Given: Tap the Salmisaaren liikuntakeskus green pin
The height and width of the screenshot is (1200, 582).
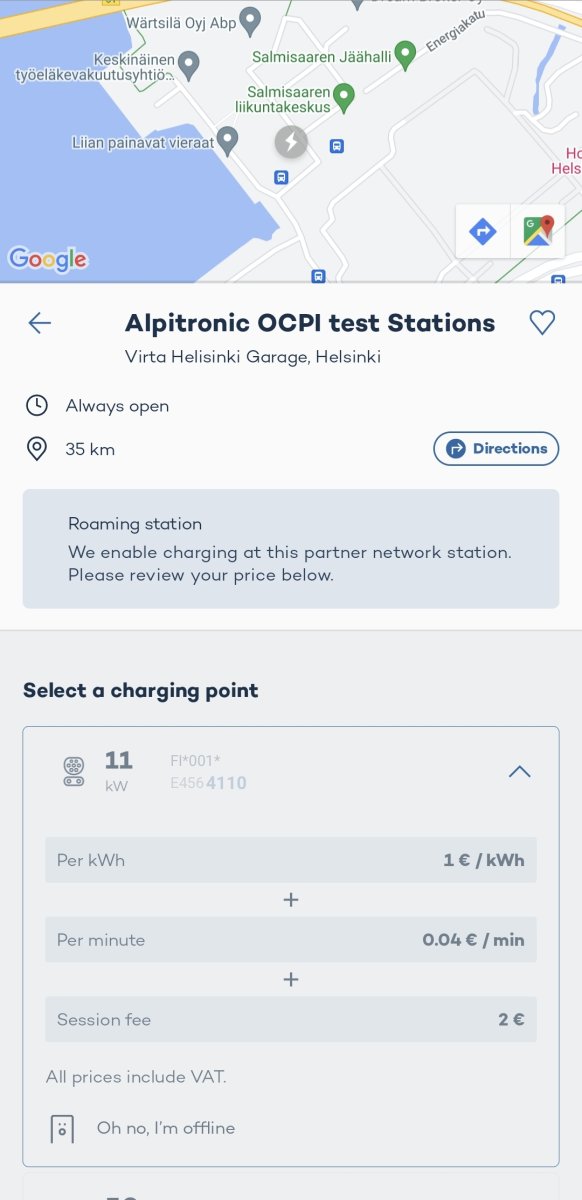Looking at the screenshot, I should (344, 97).
